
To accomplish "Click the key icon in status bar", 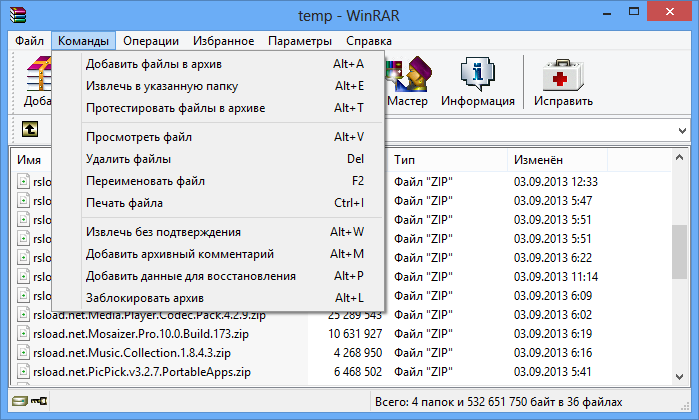I will pos(41,401).
